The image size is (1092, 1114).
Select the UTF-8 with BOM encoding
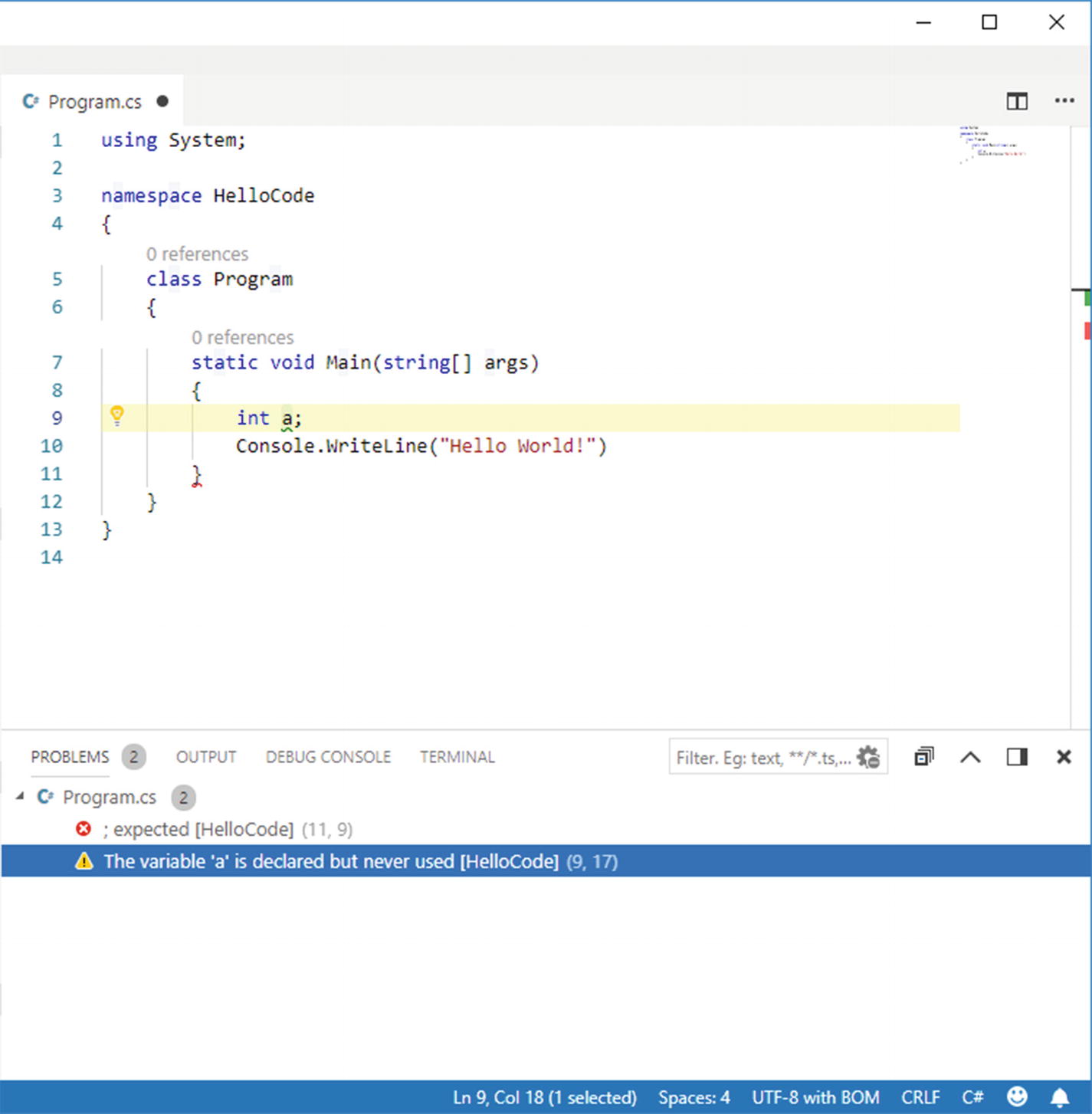point(815,1097)
